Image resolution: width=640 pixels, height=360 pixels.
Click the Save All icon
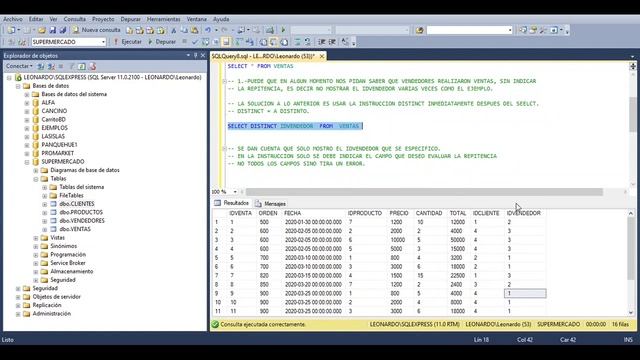(x=63, y=30)
